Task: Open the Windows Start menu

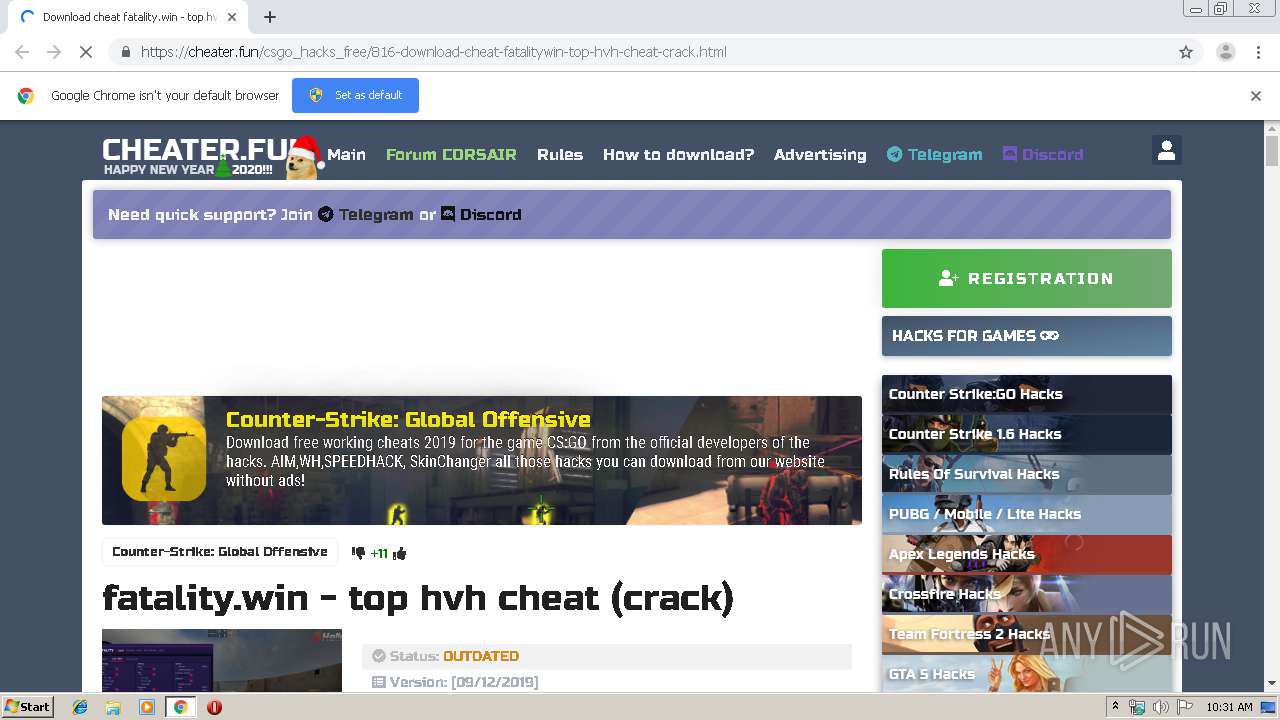Action: click(x=27, y=706)
